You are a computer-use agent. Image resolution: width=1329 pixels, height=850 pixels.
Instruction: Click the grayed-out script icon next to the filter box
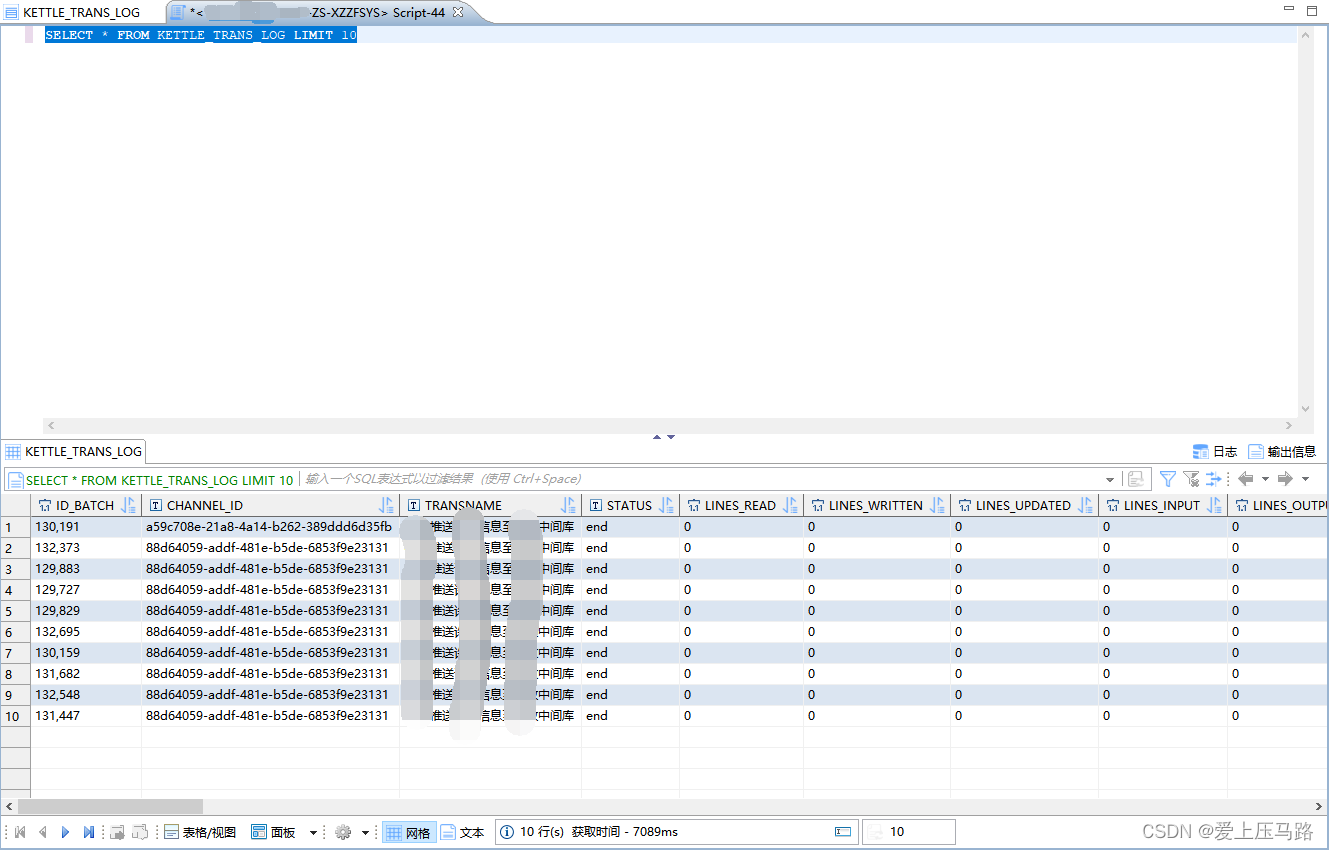point(1135,479)
